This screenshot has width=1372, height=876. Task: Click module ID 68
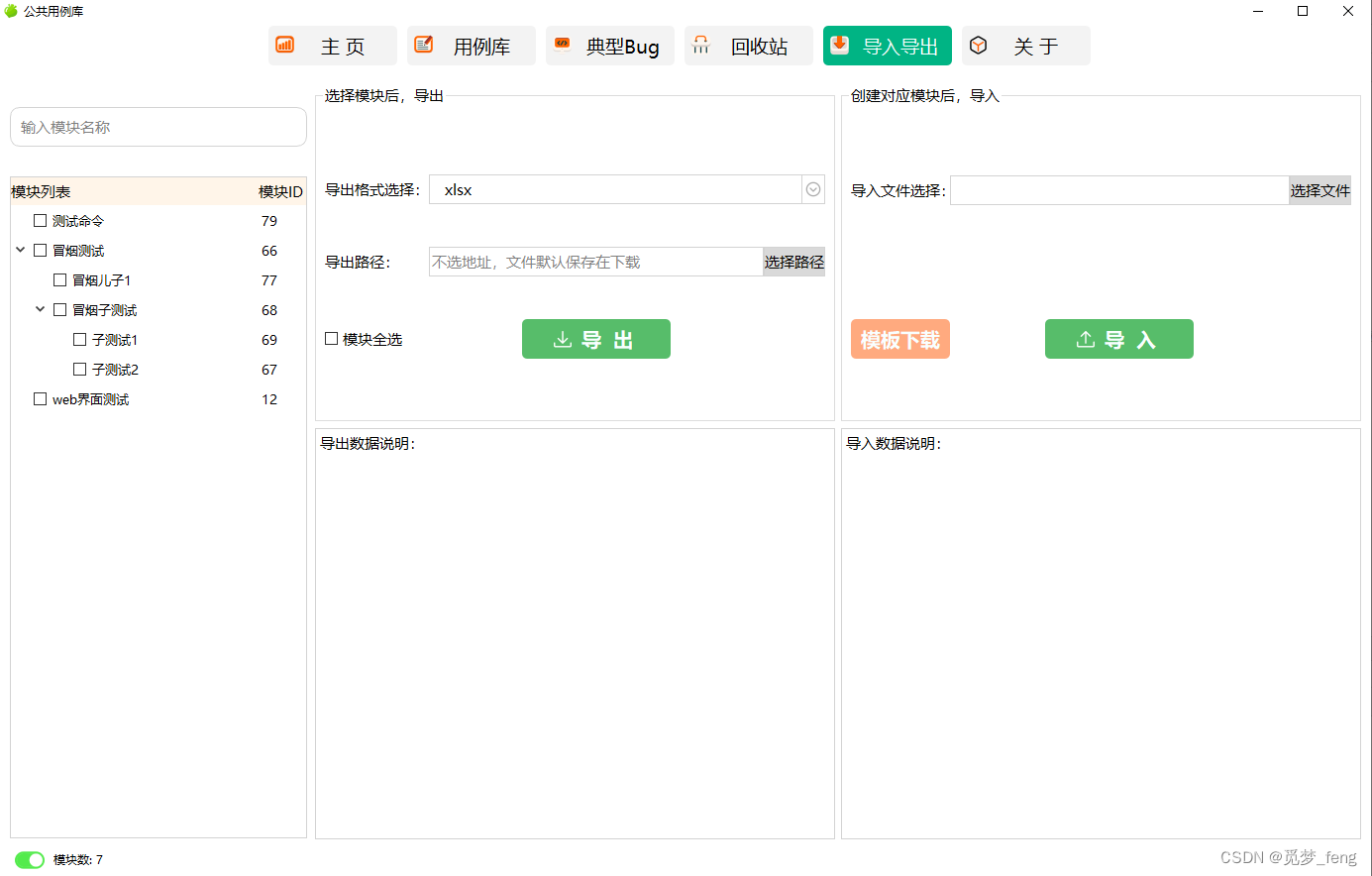[x=269, y=310]
